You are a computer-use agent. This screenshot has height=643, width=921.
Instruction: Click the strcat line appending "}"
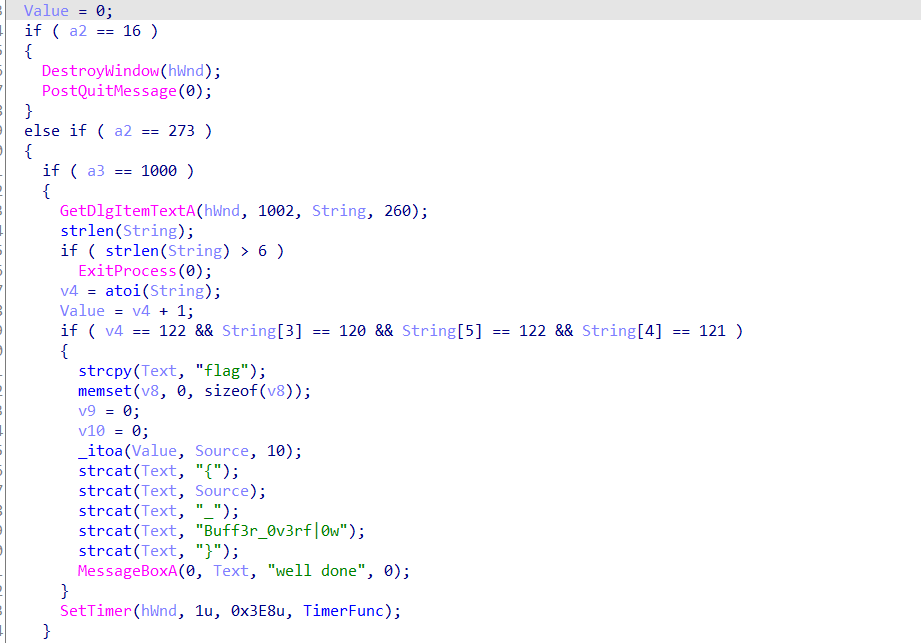pos(159,551)
